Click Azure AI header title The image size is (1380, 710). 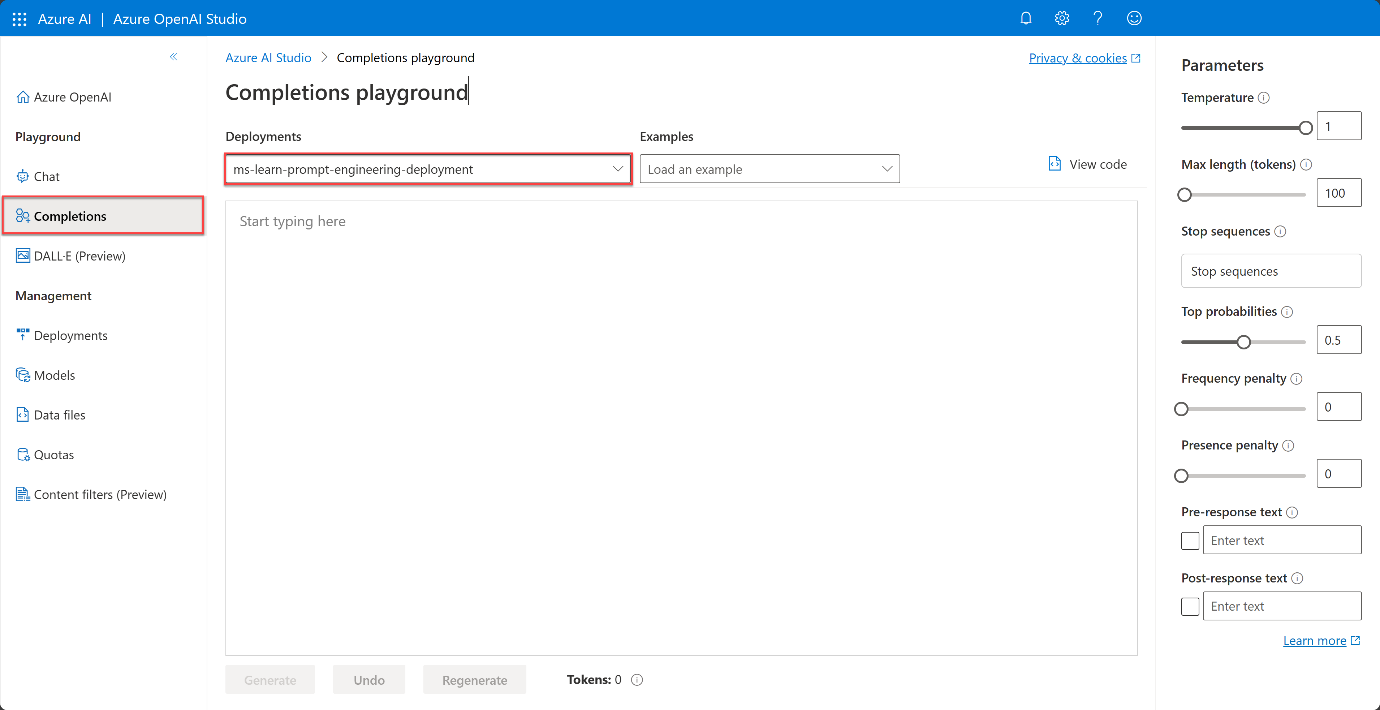click(x=64, y=19)
